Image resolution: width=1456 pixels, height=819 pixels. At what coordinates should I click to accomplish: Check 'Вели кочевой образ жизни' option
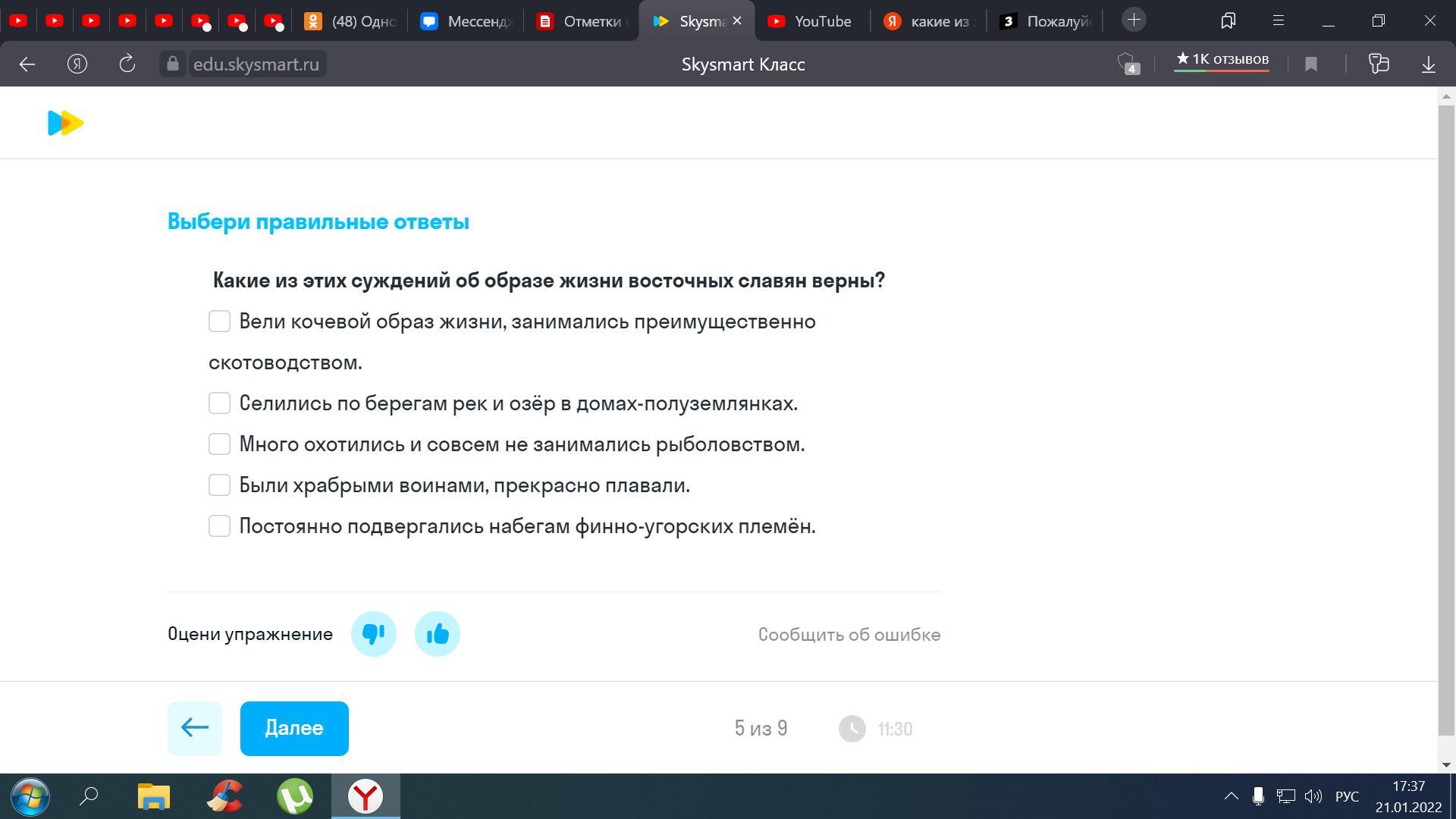pyautogui.click(x=219, y=322)
